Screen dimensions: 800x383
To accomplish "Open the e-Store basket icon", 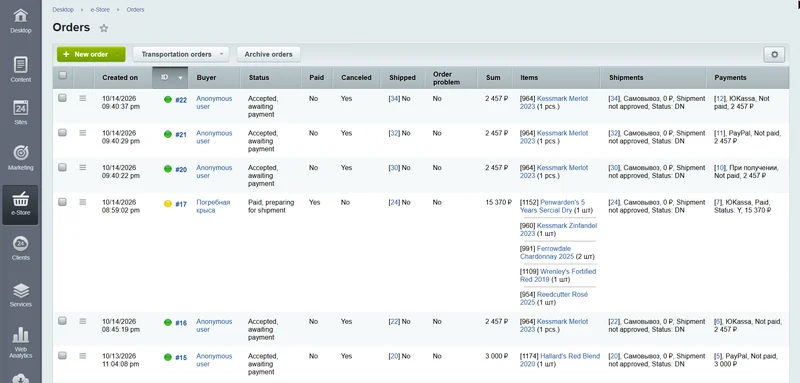I will coord(20,199).
